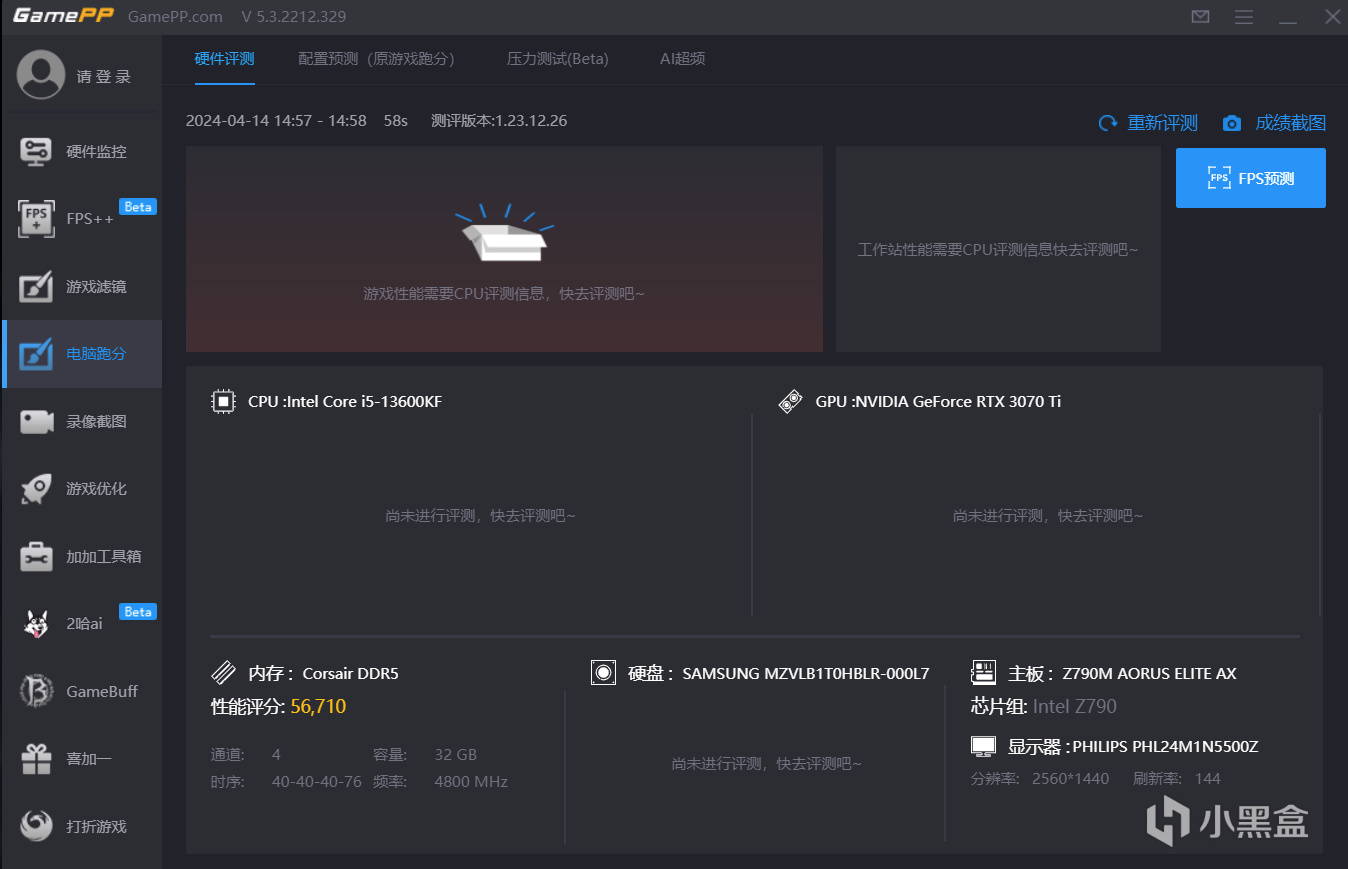Click the CPU chip icon

(x=222, y=402)
